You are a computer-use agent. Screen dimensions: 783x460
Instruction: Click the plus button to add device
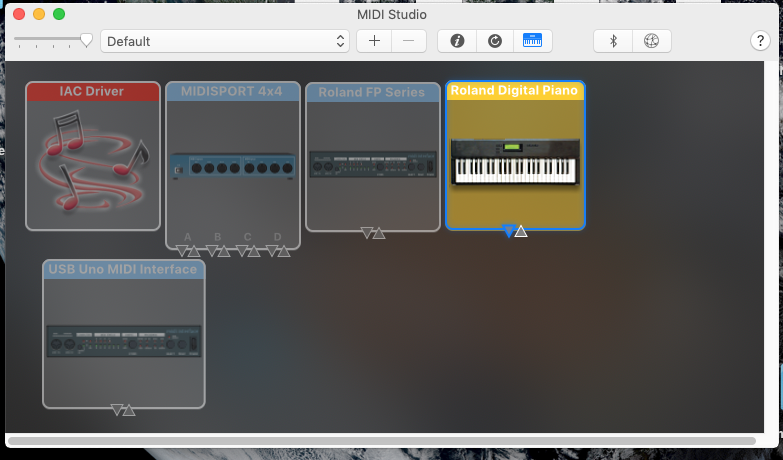[x=374, y=41]
